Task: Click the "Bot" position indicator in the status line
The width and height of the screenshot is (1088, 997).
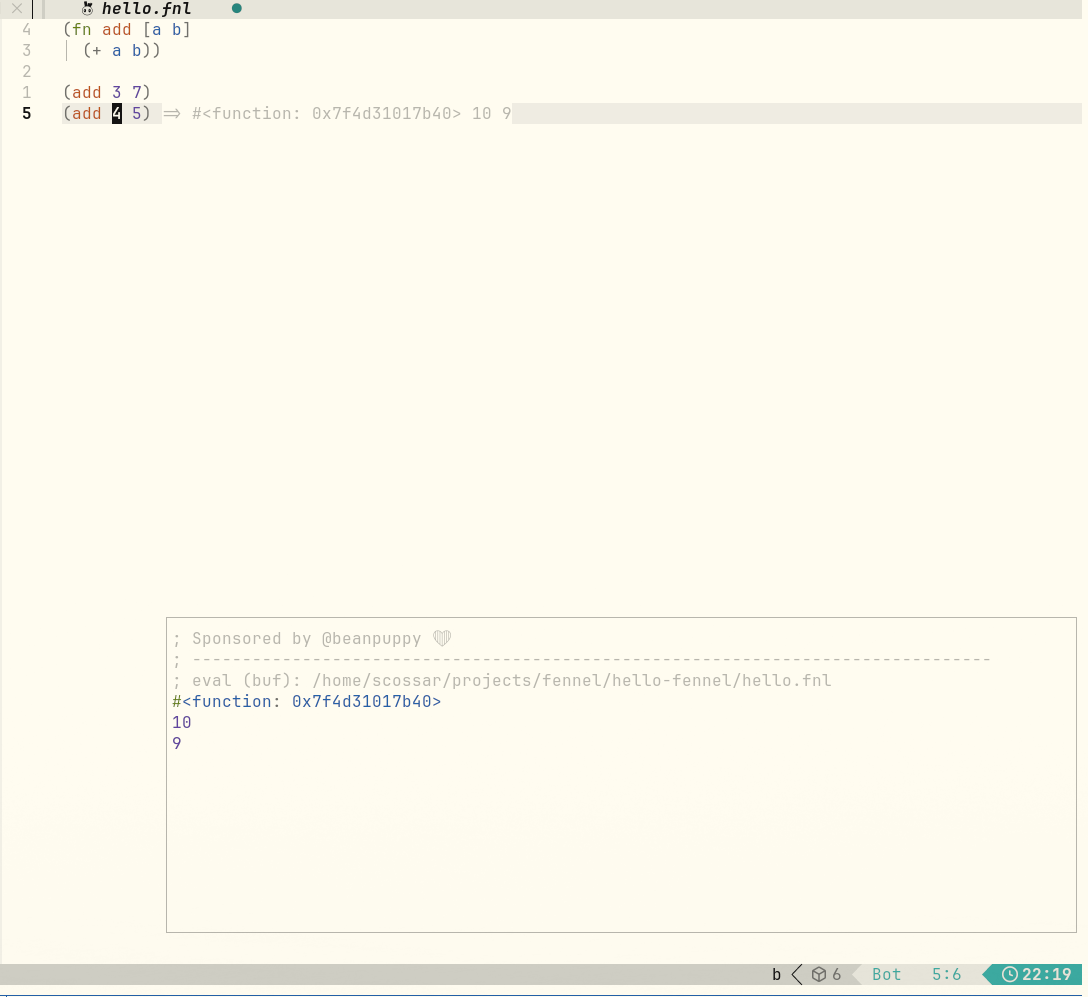Action: 886,975
